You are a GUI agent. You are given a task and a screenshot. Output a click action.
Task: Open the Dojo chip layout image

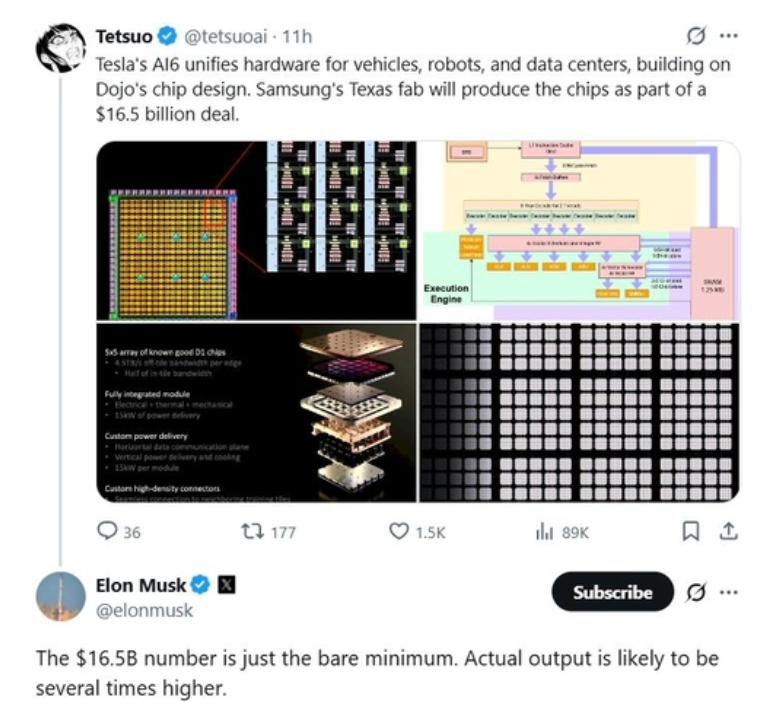tap(255, 230)
